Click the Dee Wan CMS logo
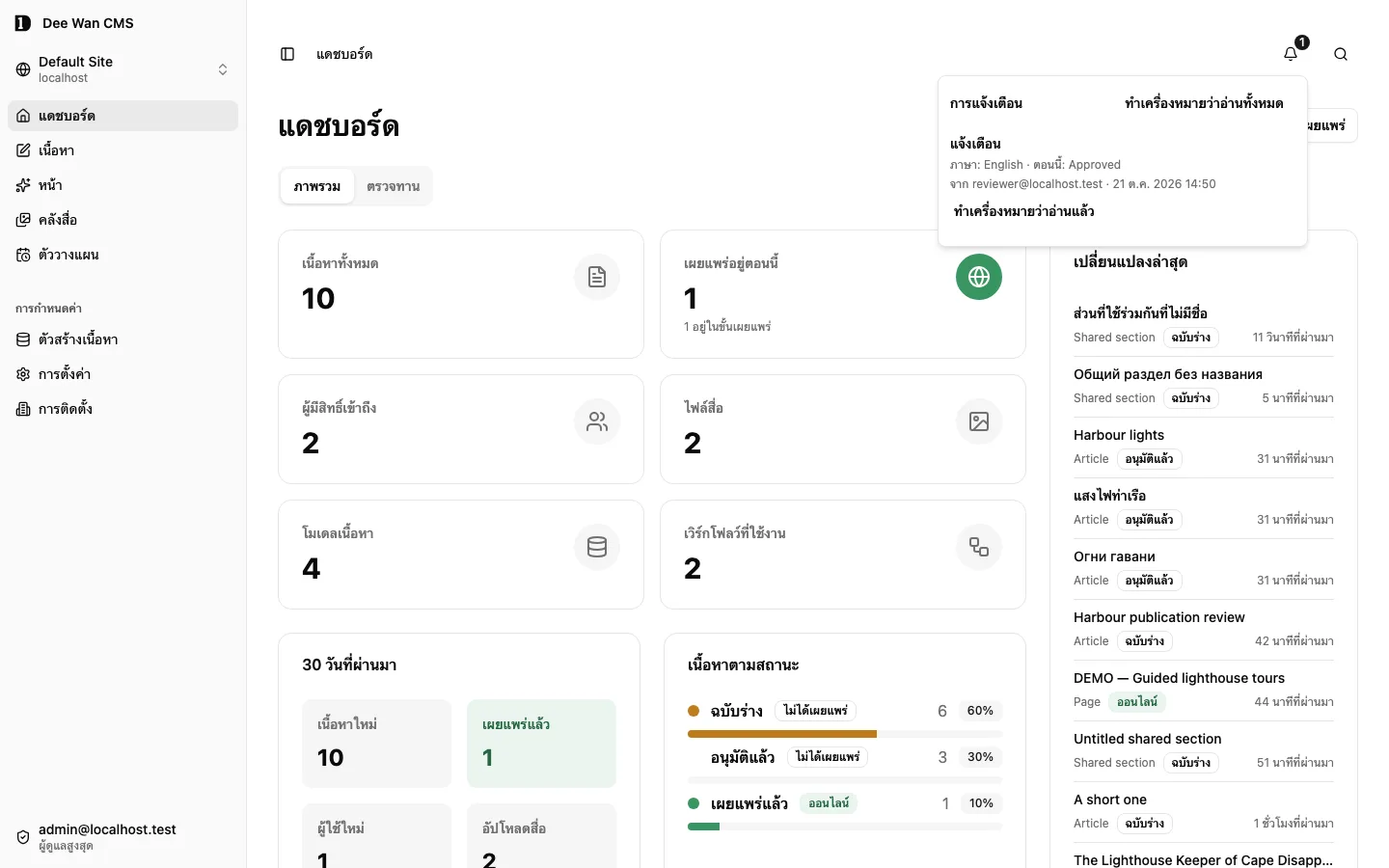This screenshot has height=868, width=1389. [23, 23]
